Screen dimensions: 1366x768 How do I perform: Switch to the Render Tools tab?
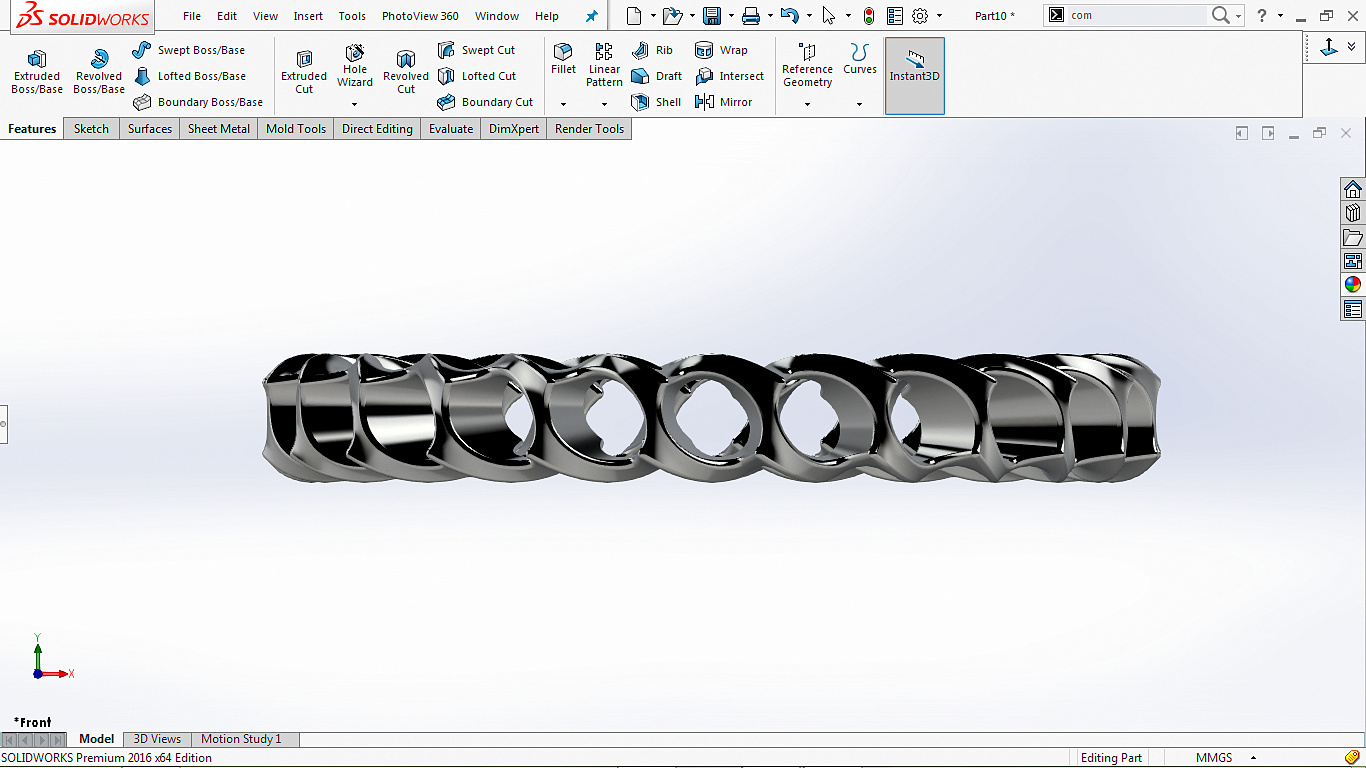[589, 129]
